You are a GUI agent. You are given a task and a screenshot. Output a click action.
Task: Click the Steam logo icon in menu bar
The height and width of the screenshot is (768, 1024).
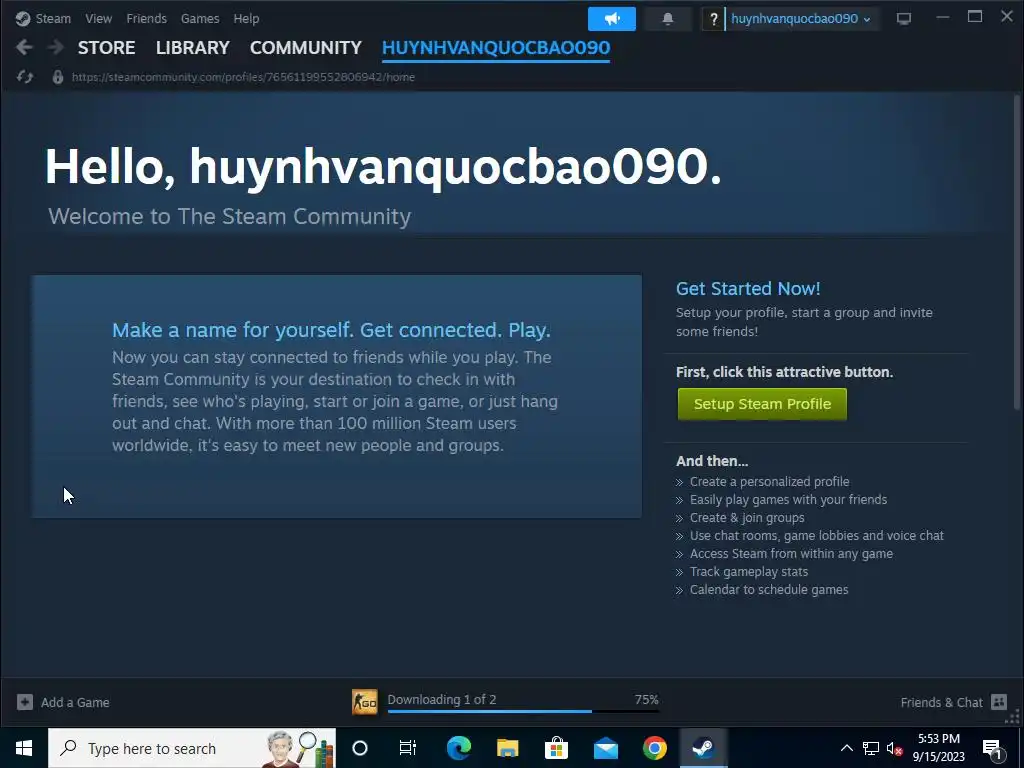coord(23,18)
